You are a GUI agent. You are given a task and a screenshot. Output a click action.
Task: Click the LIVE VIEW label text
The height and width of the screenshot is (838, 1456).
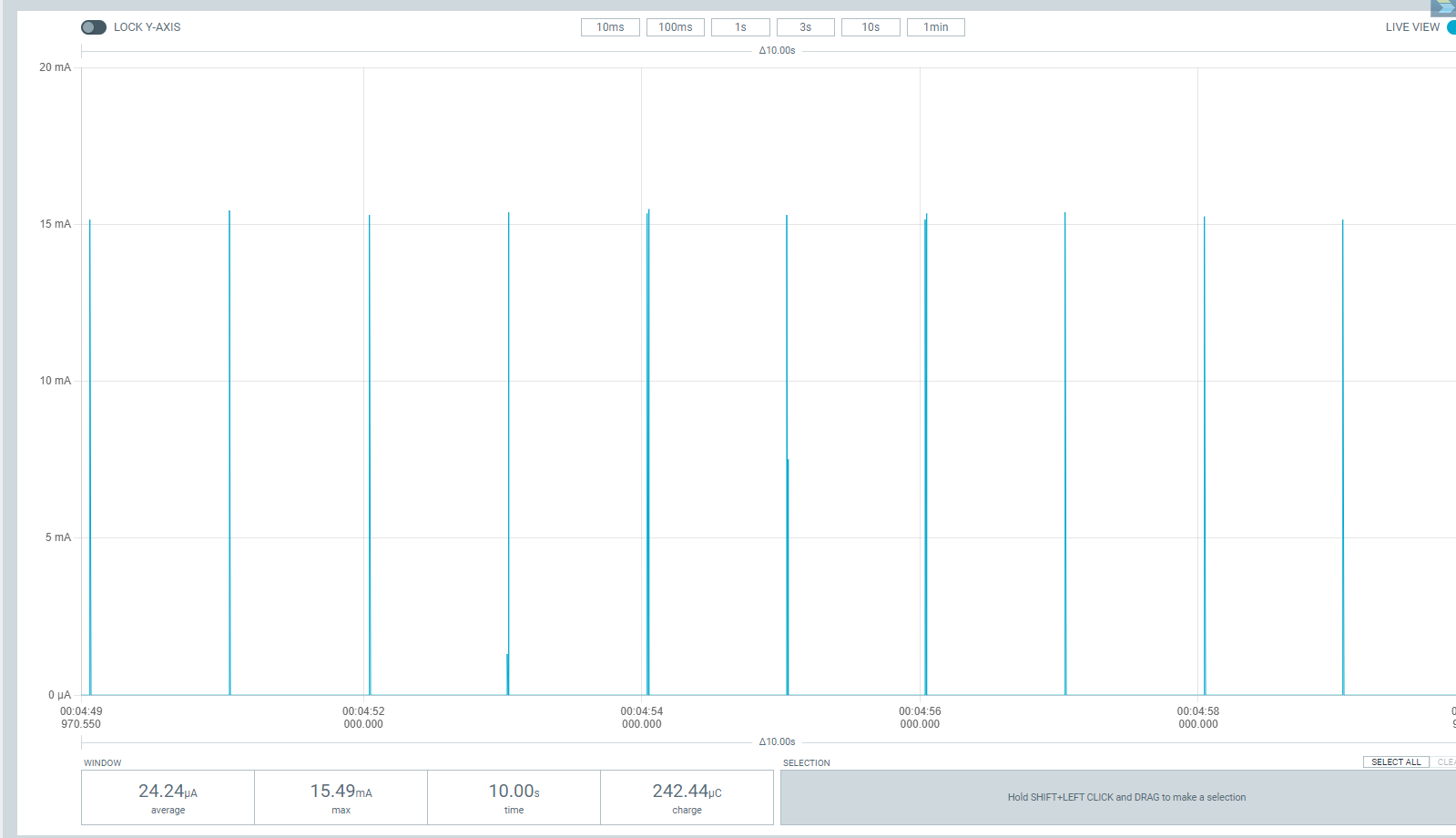click(x=1412, y=27)
